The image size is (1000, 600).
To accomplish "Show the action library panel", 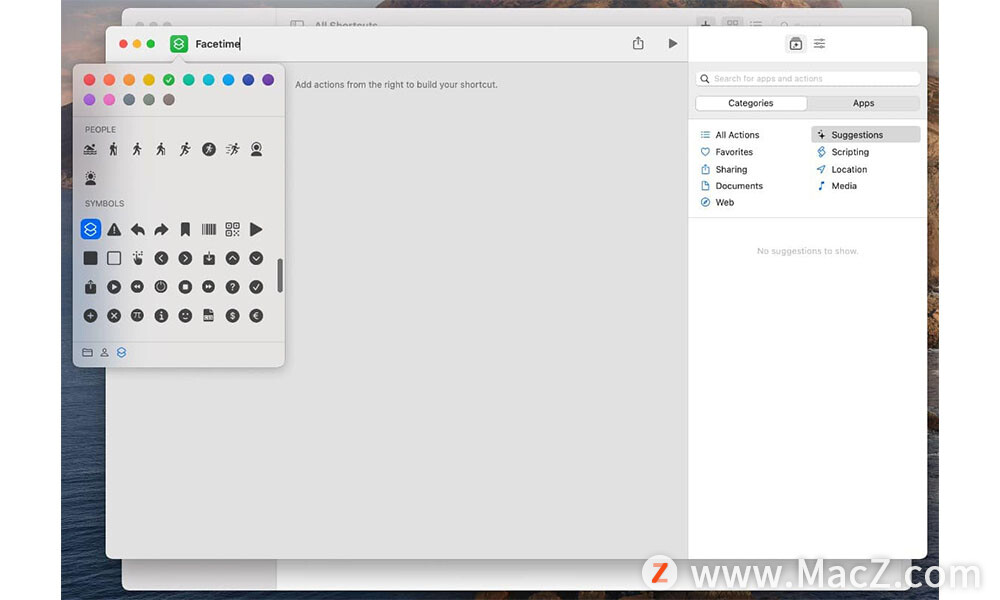I will coord(795,44).
